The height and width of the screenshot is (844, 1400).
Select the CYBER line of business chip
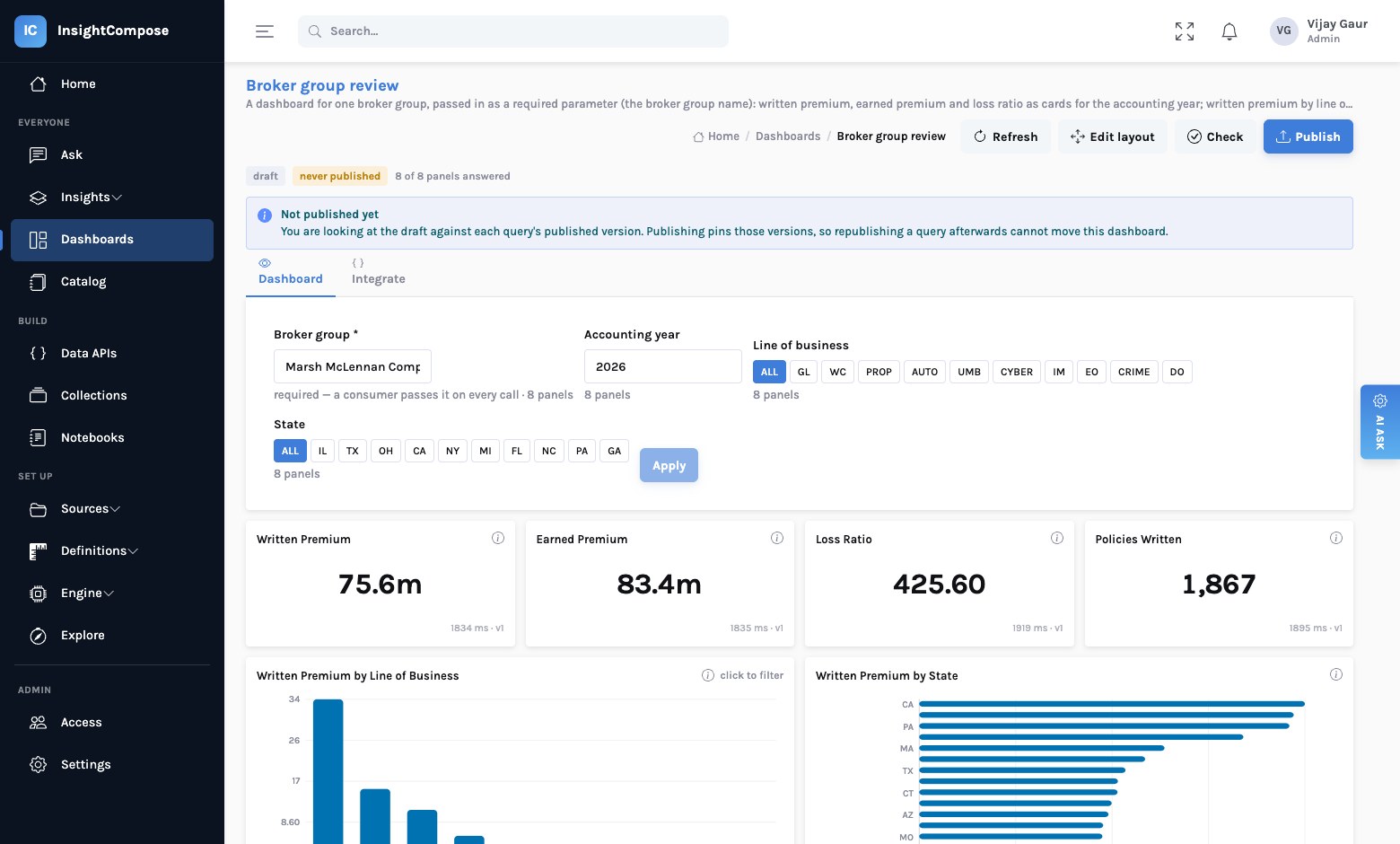click(x=1017, y=372)
